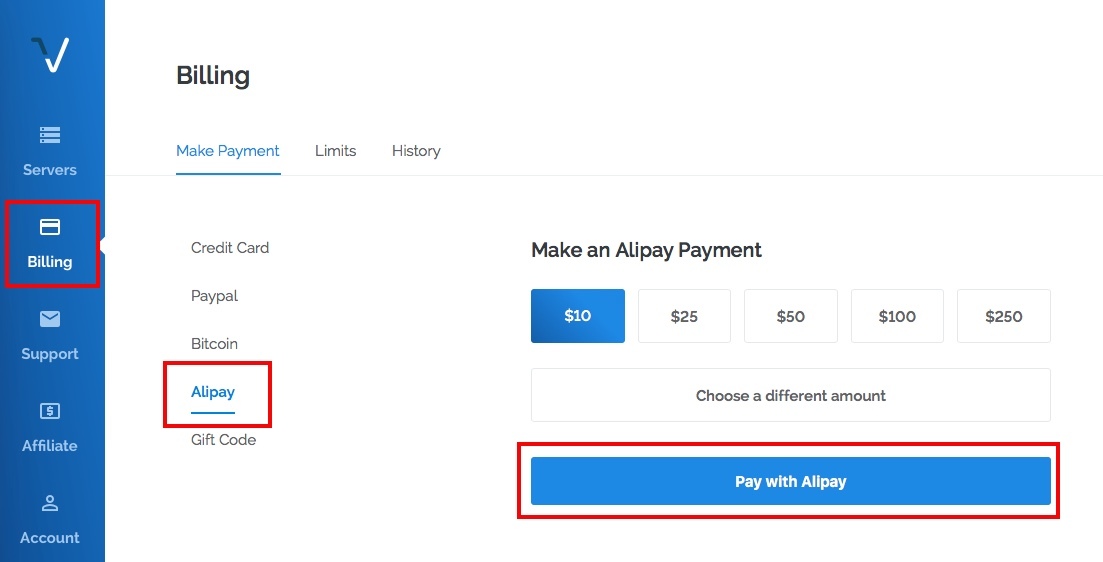Select the $100 payment amount
The width and height of the screenshot is (1103, 562).
pos(897,316)
